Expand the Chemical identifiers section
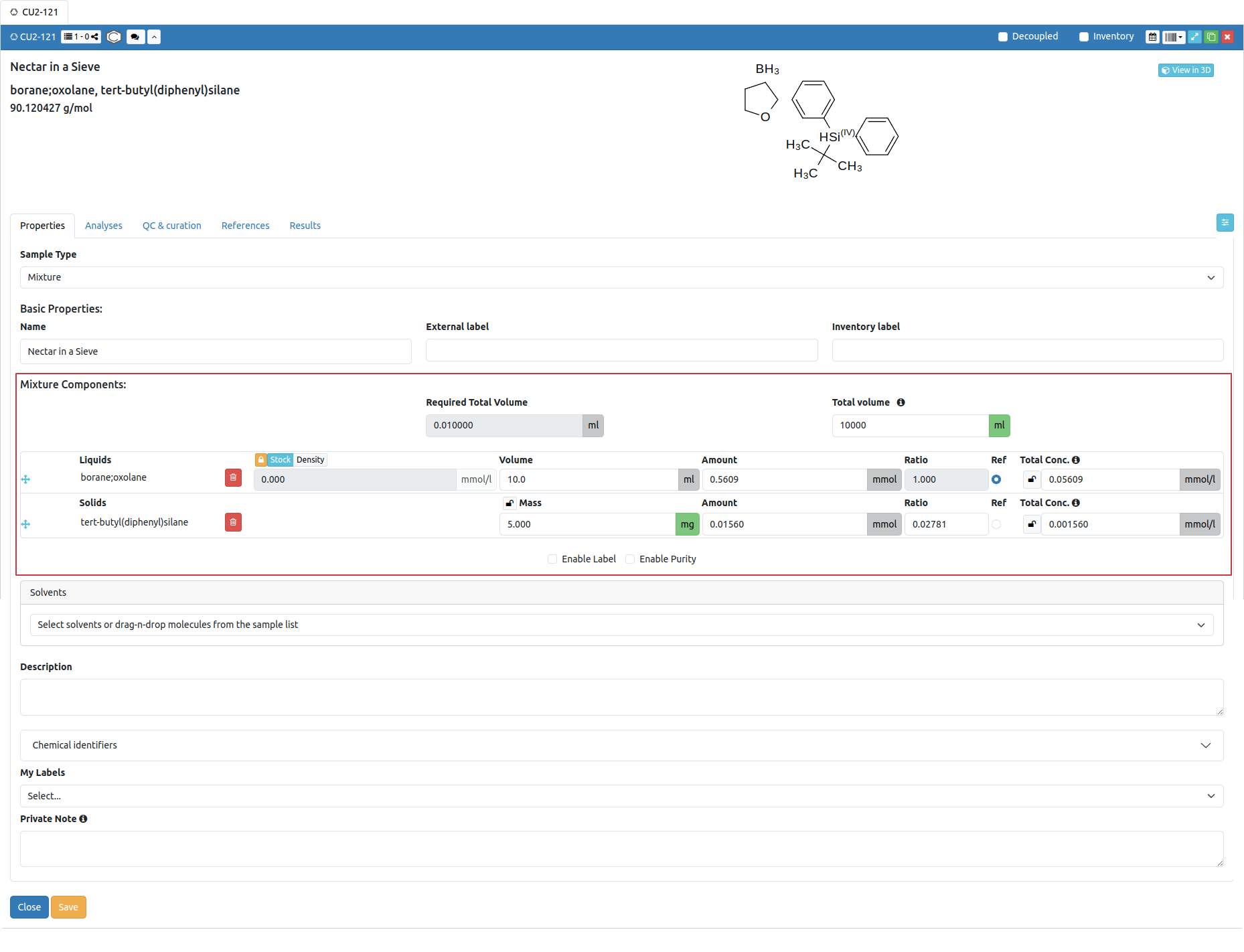 [x=621, y=746]
